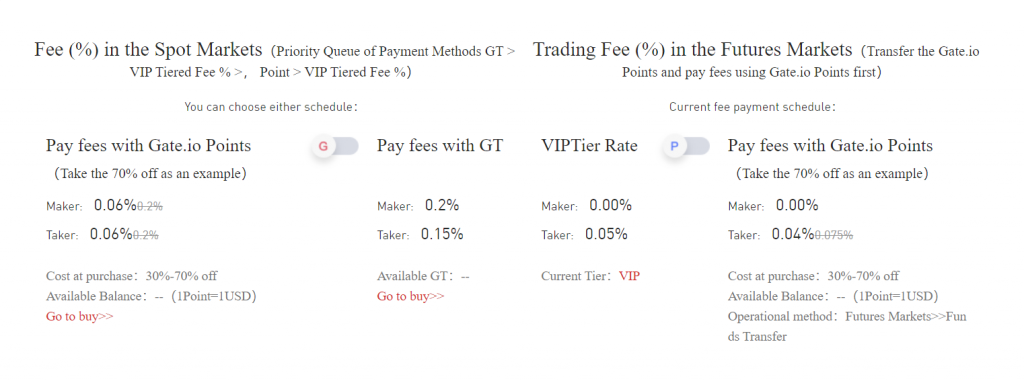
Task: Click the struck-through 0.075% taker rate
Action: tap(833, 235)
